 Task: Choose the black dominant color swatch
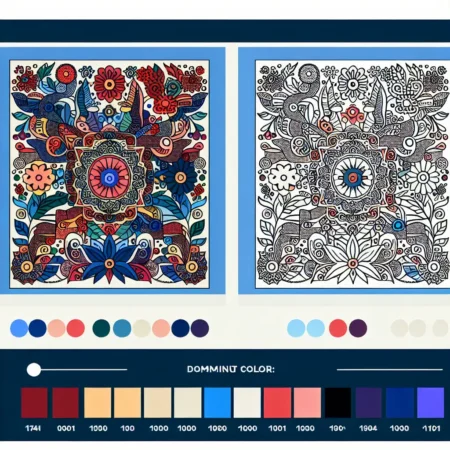tap(338, 403)
